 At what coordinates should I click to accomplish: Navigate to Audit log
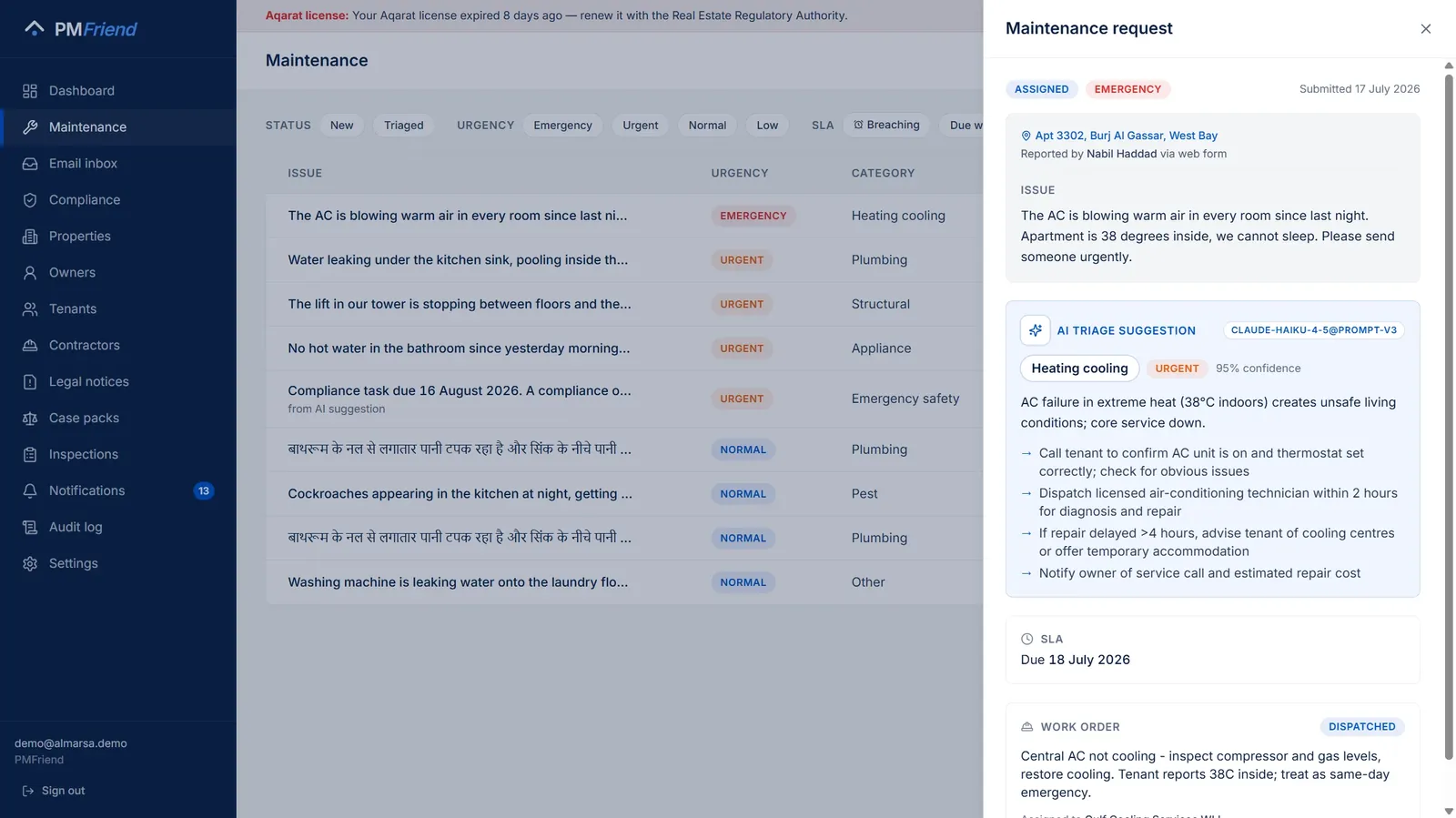point(118,528)
